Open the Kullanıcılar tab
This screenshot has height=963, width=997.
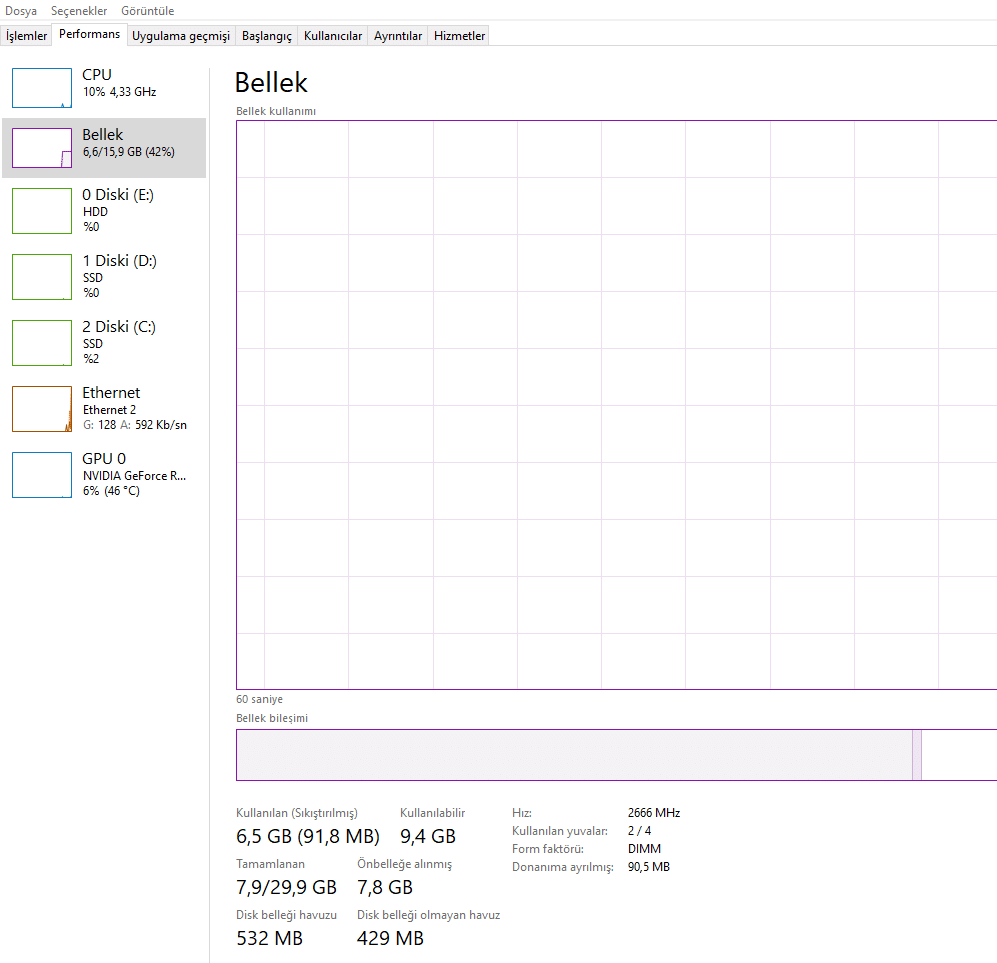pyautogui.click(x=333, y=36)
